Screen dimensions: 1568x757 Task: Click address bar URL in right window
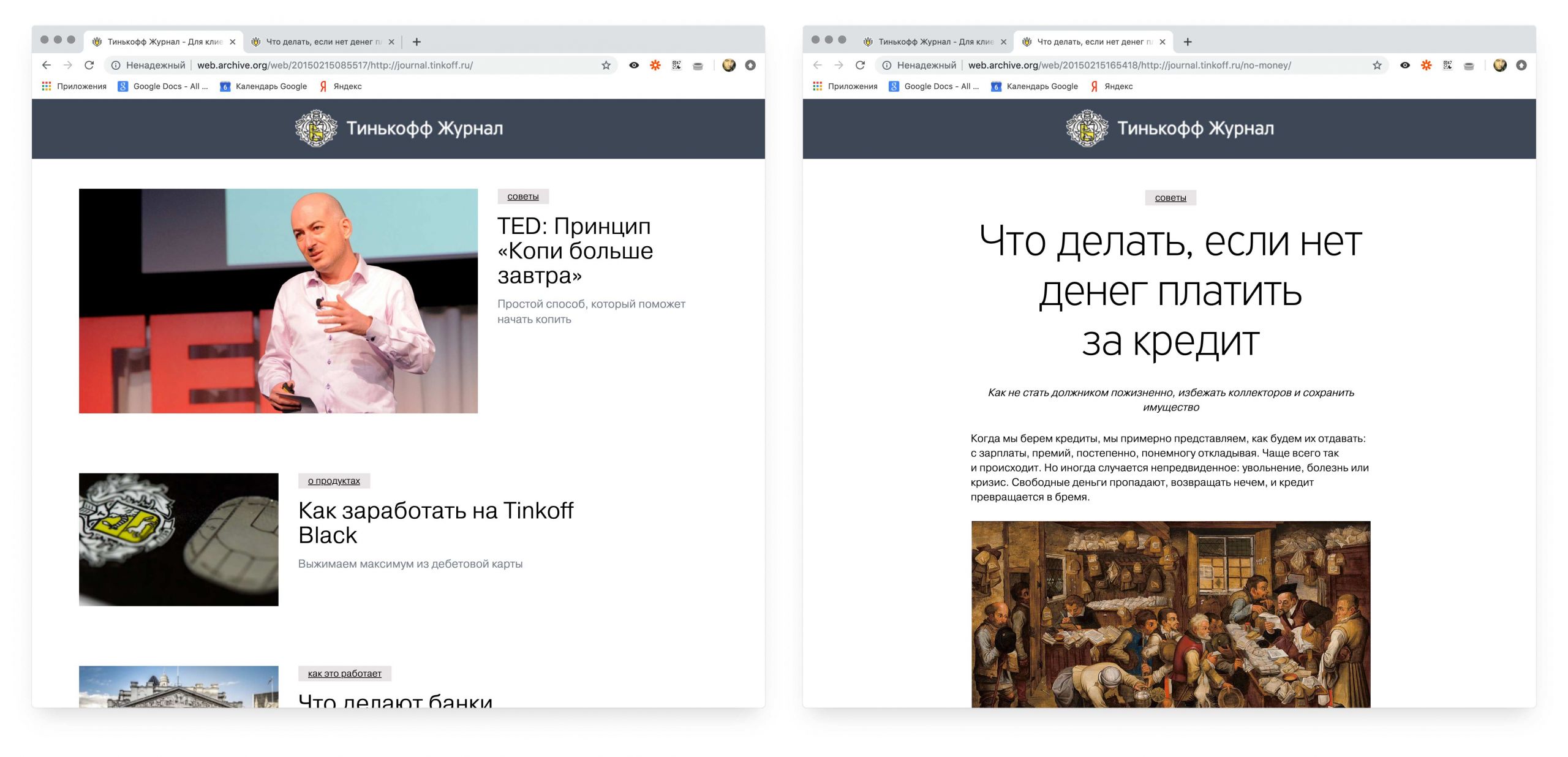[1129, 65]
